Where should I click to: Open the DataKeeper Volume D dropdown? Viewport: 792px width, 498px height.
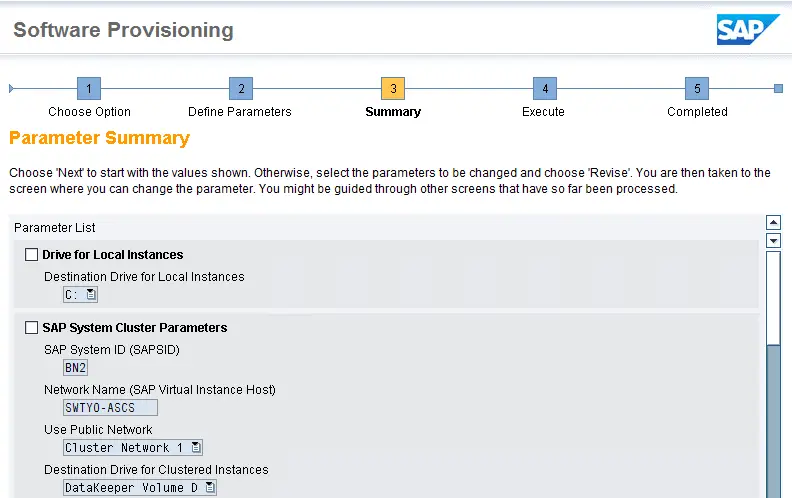(x=210, y=487)
